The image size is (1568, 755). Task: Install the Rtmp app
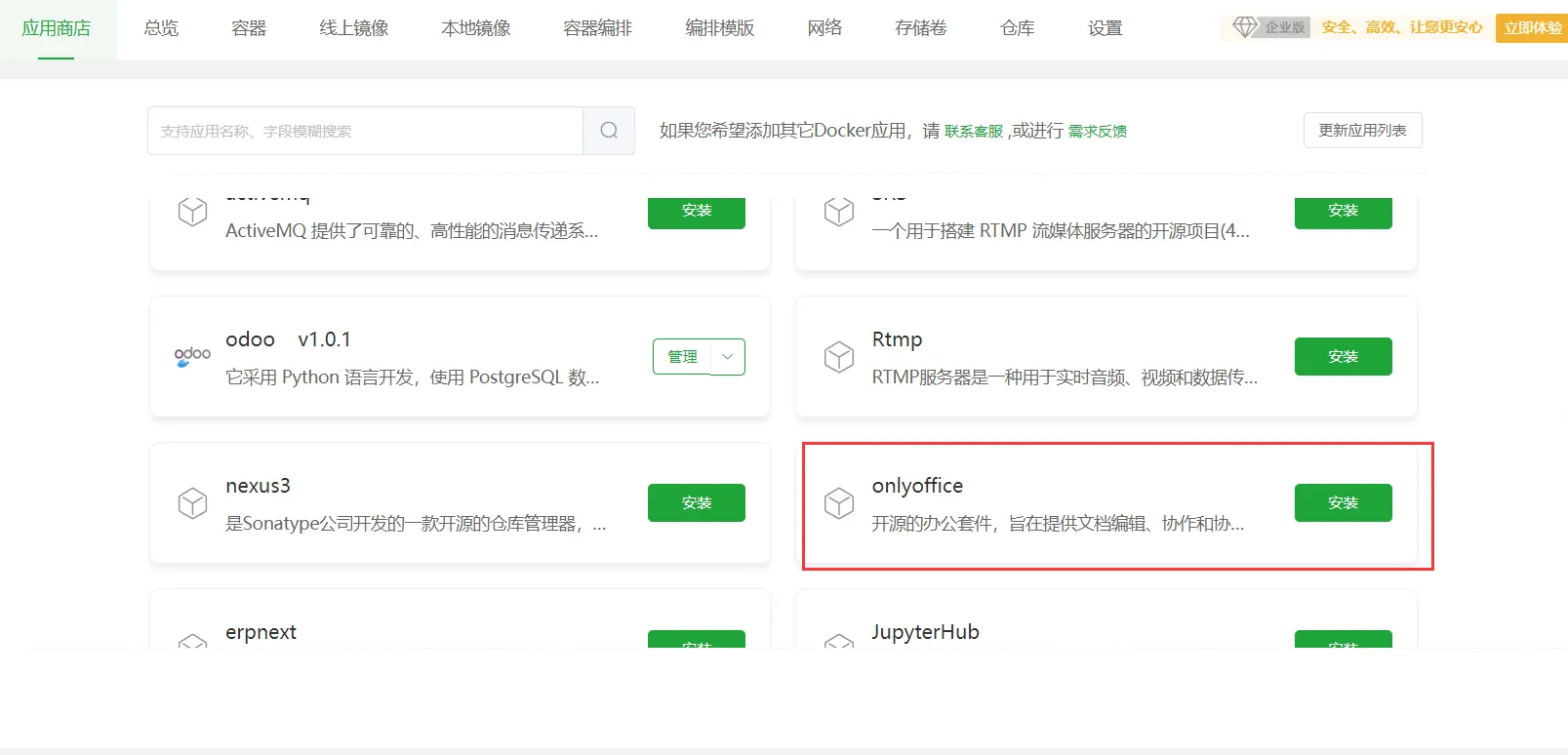click(1344, 357)
